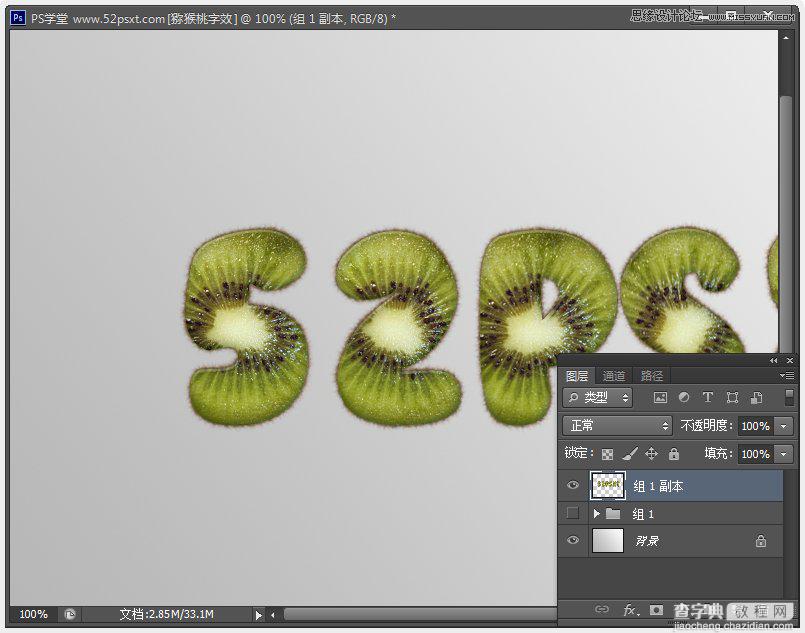
Task: Open the 不透明度 opacity slider arrow
Action: pos(783,426)
